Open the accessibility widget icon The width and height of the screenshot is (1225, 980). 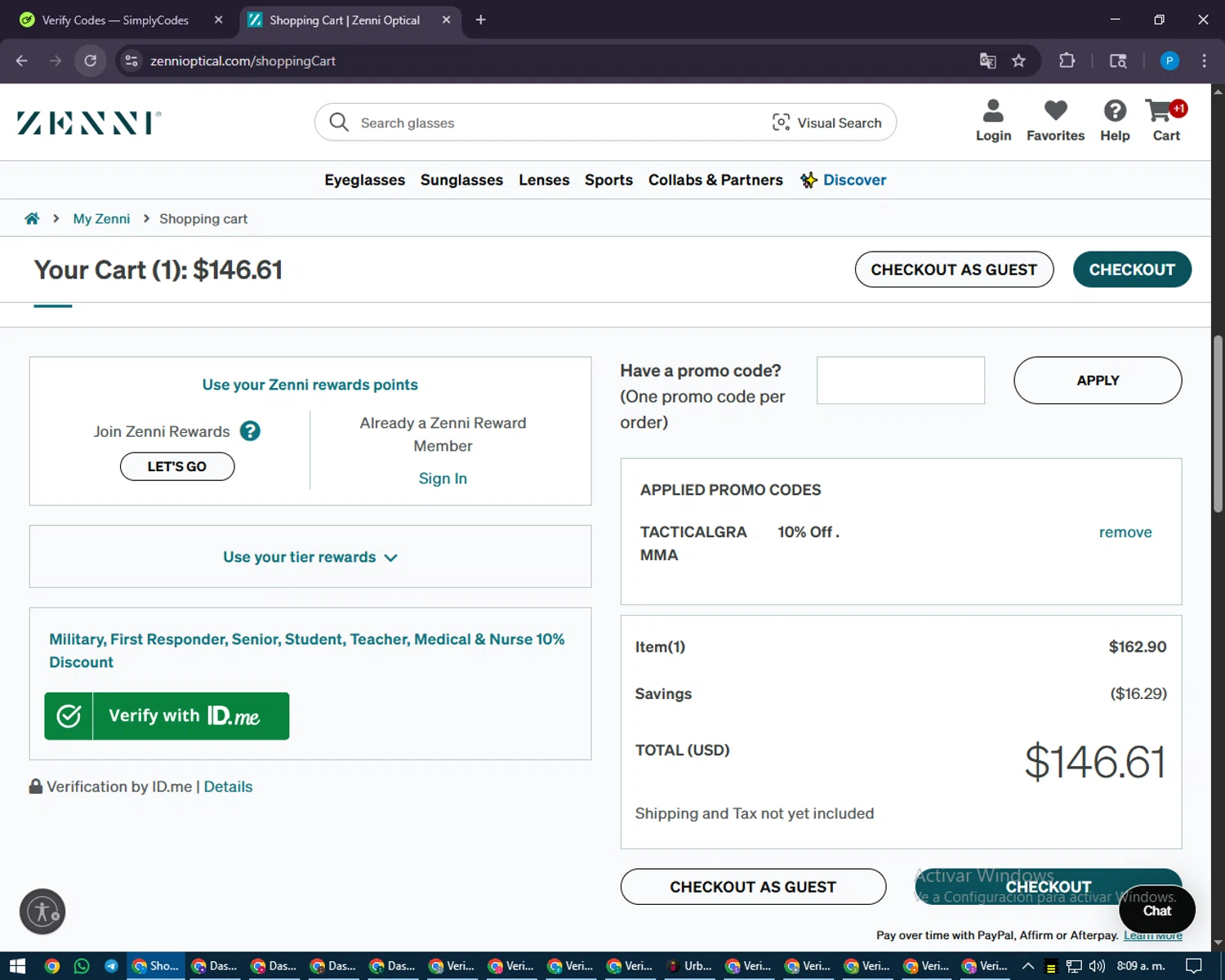tap(42, 911)
